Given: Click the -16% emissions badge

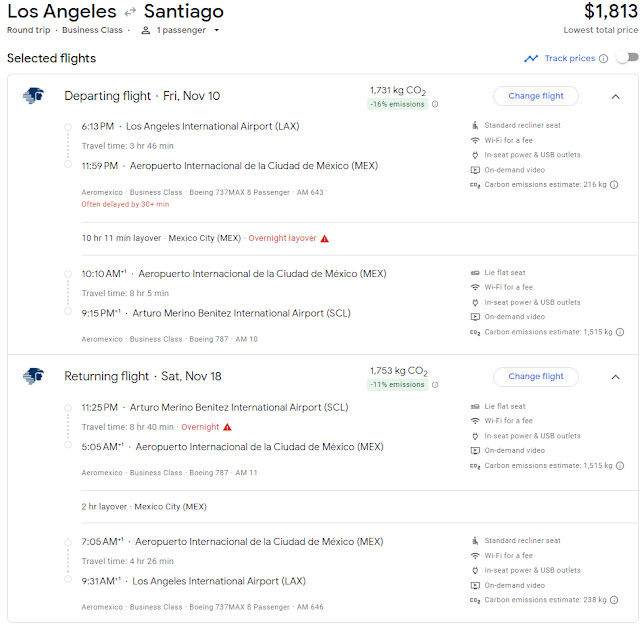Looking at the screenshot, I should click(x=396, y=104).
